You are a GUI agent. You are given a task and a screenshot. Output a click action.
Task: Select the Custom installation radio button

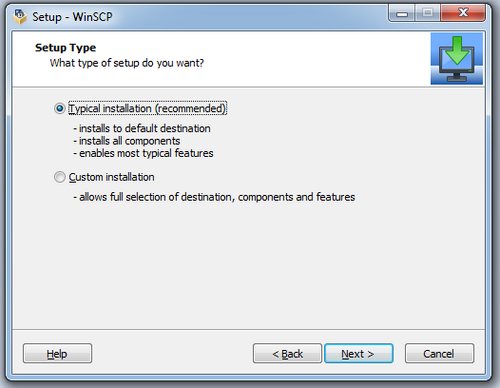(60, 177)
